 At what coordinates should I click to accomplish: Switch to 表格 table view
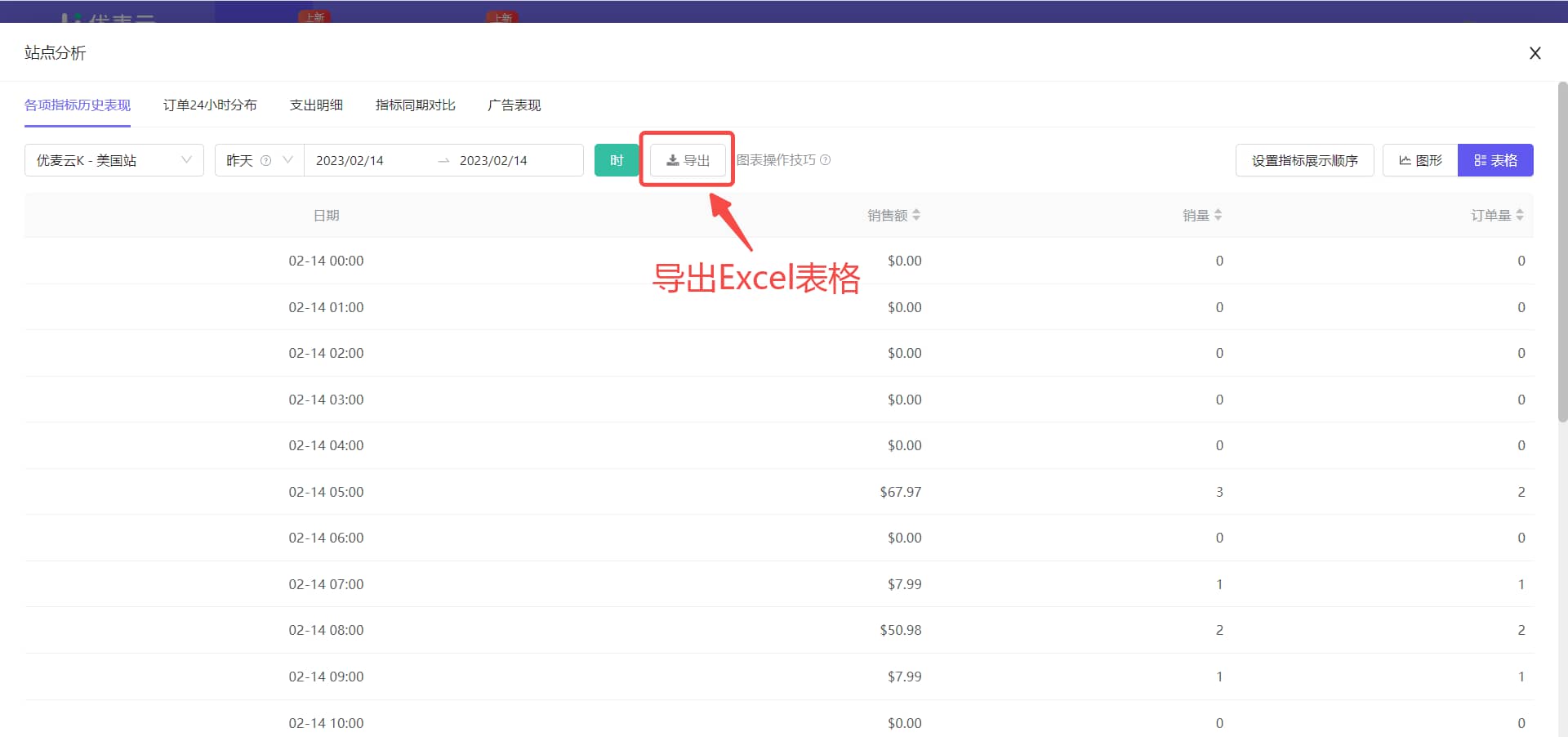click(1495, 160)
